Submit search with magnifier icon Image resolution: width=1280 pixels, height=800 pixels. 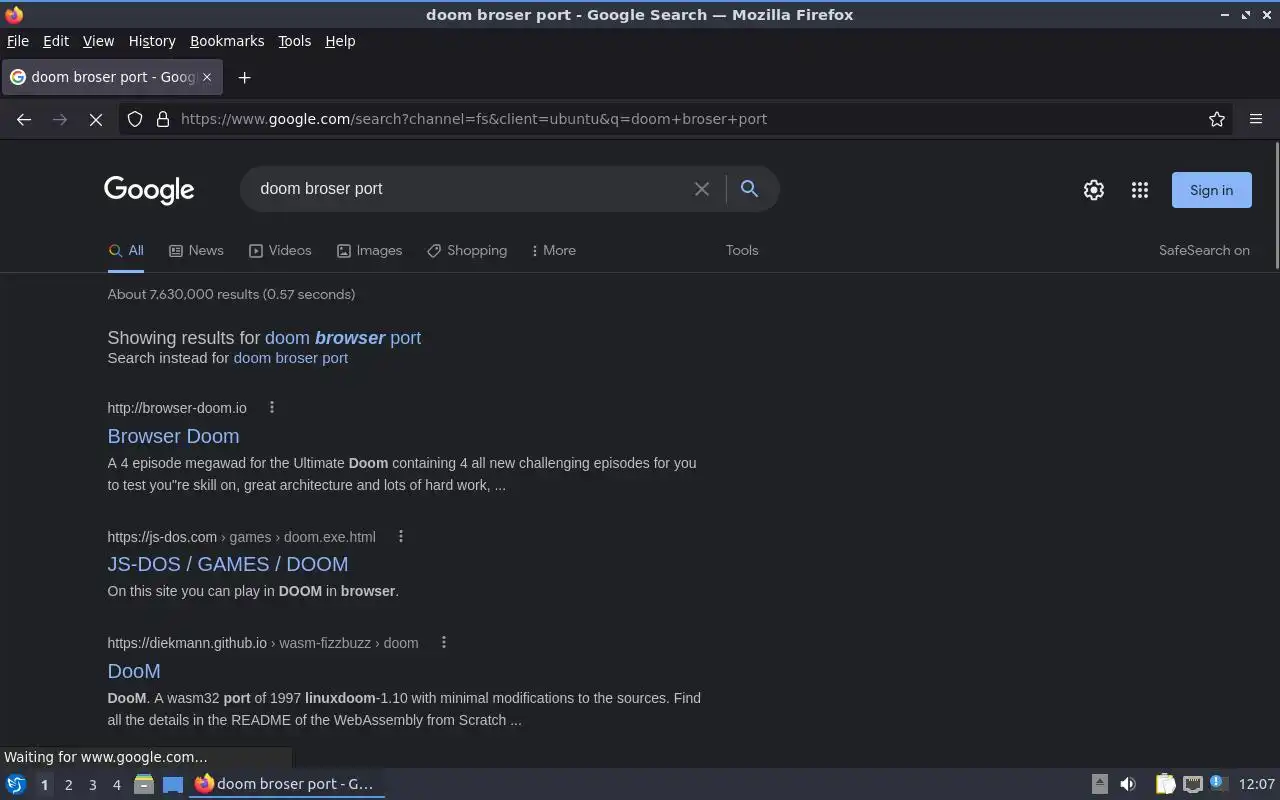[x=749, y=188]
